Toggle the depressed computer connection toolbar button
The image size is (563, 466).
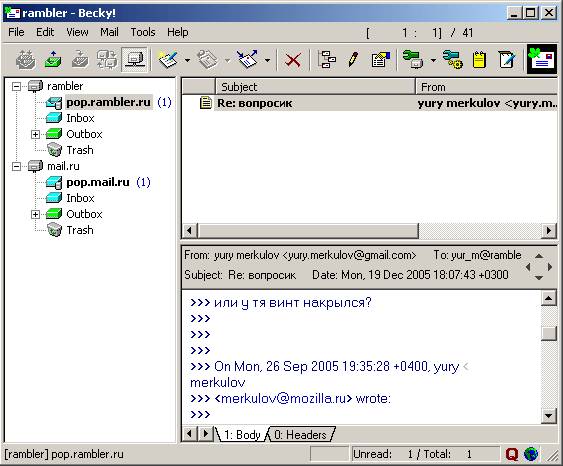click(134, 60)
